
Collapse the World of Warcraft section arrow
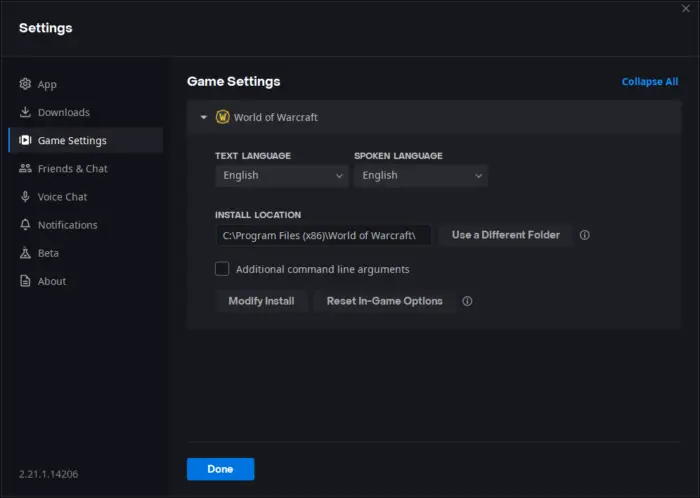tap(204, 117)
